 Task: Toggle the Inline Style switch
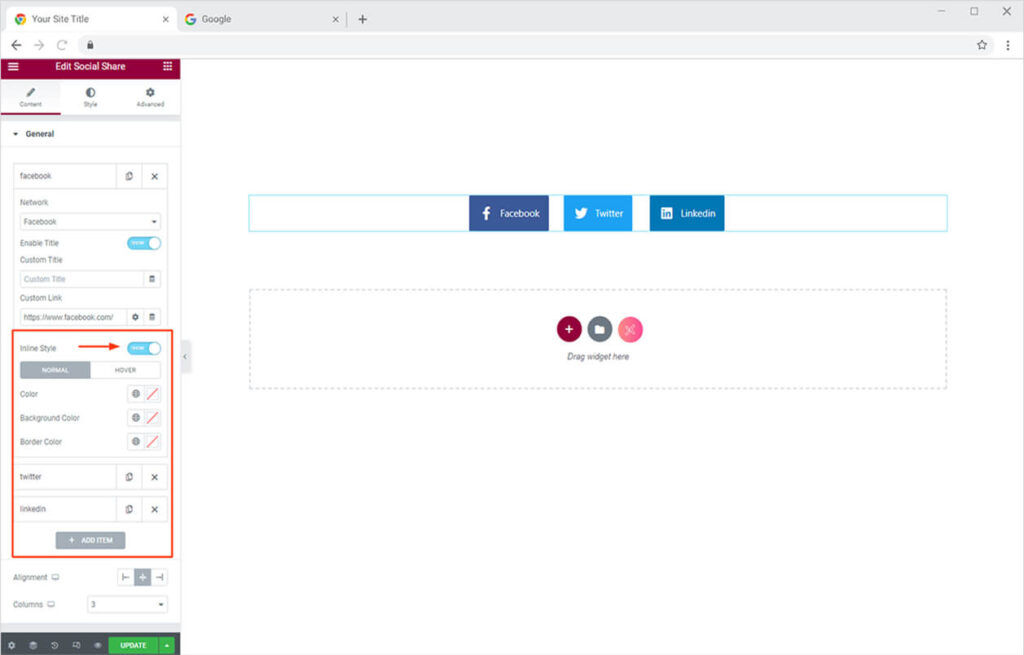(x=144, y=348)
